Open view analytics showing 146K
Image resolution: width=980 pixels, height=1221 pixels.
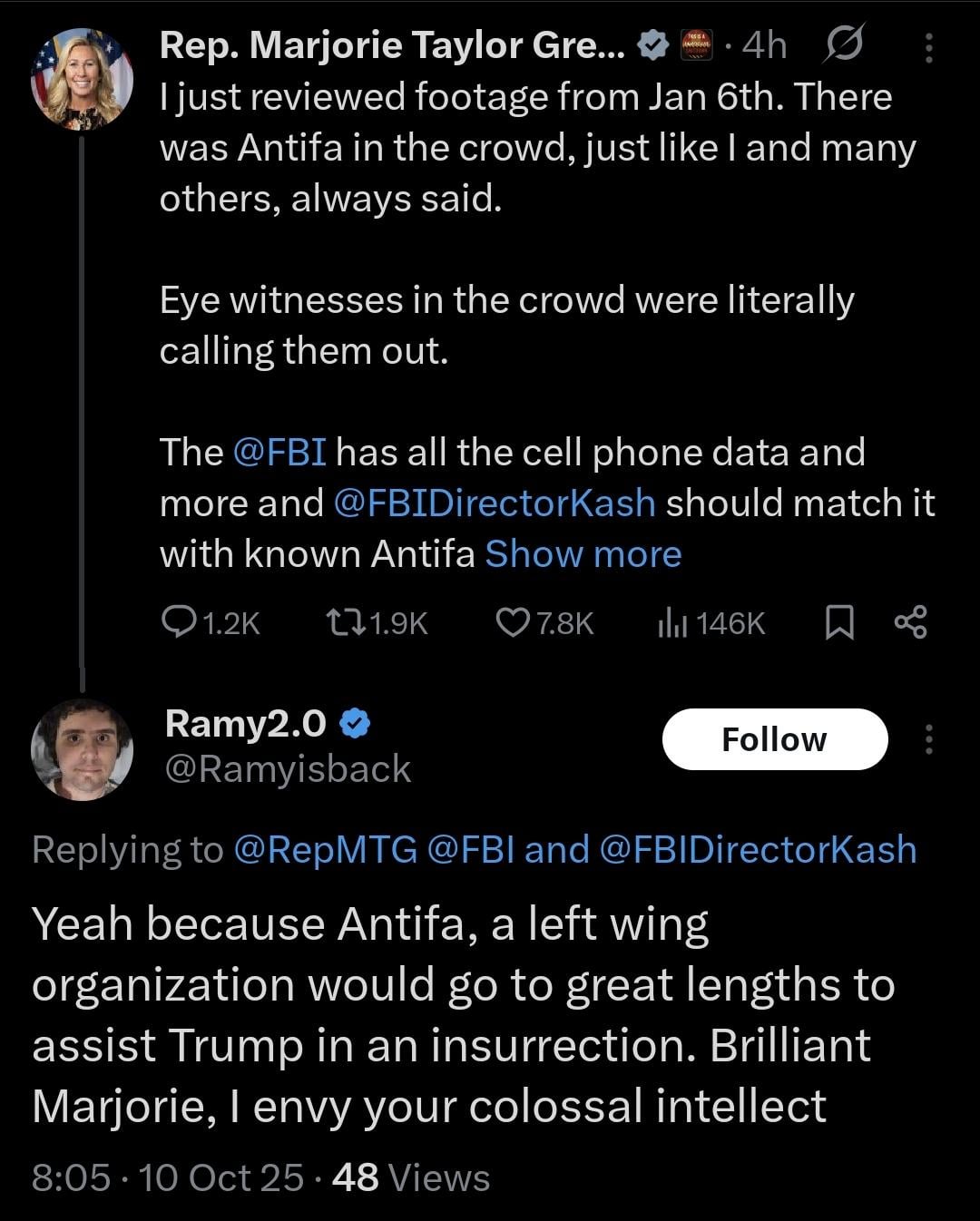[671, 622]
